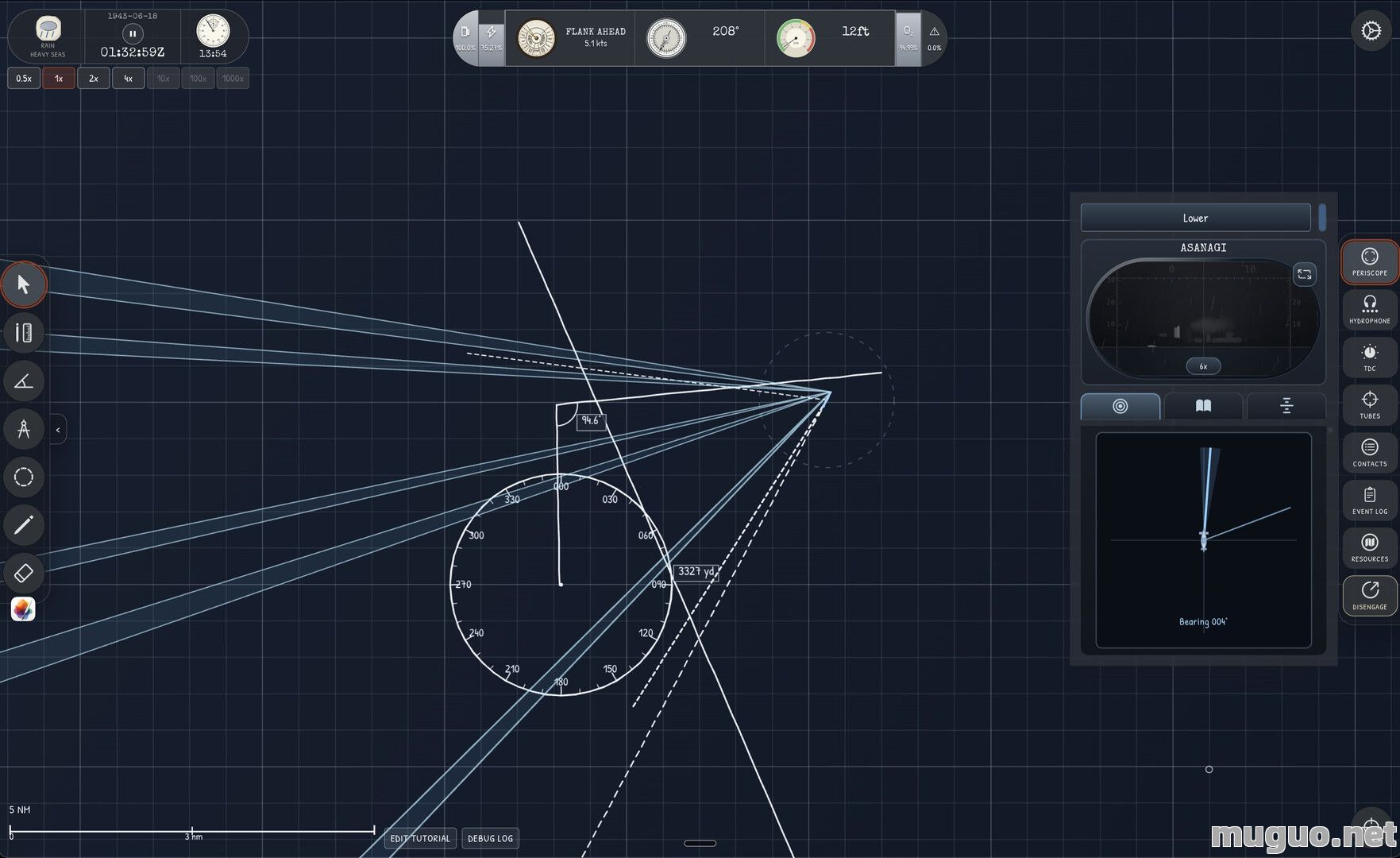The image size is (1400, 858).
Task: Click the 01:32:59Z mission time
Action: coord(133,52)
